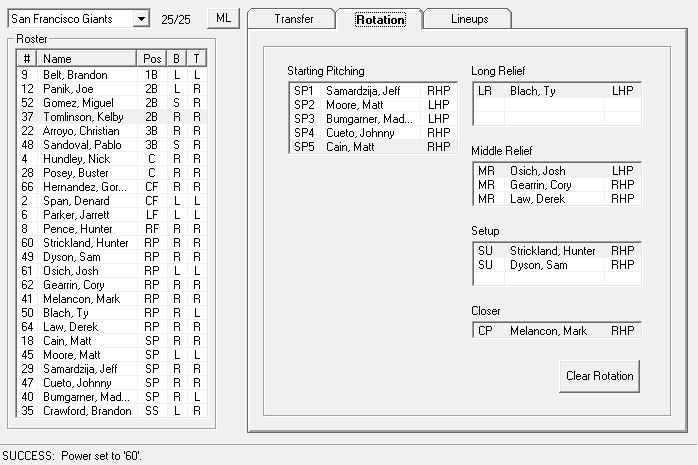The height and width of the screenshot is (465, 698).
Task: Select closer Melancon, Mark
Action: tap(555, 331)
